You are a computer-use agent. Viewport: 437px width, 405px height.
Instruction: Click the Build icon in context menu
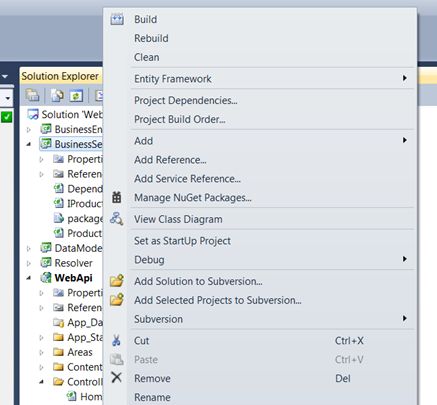click(x=117, y=19)
